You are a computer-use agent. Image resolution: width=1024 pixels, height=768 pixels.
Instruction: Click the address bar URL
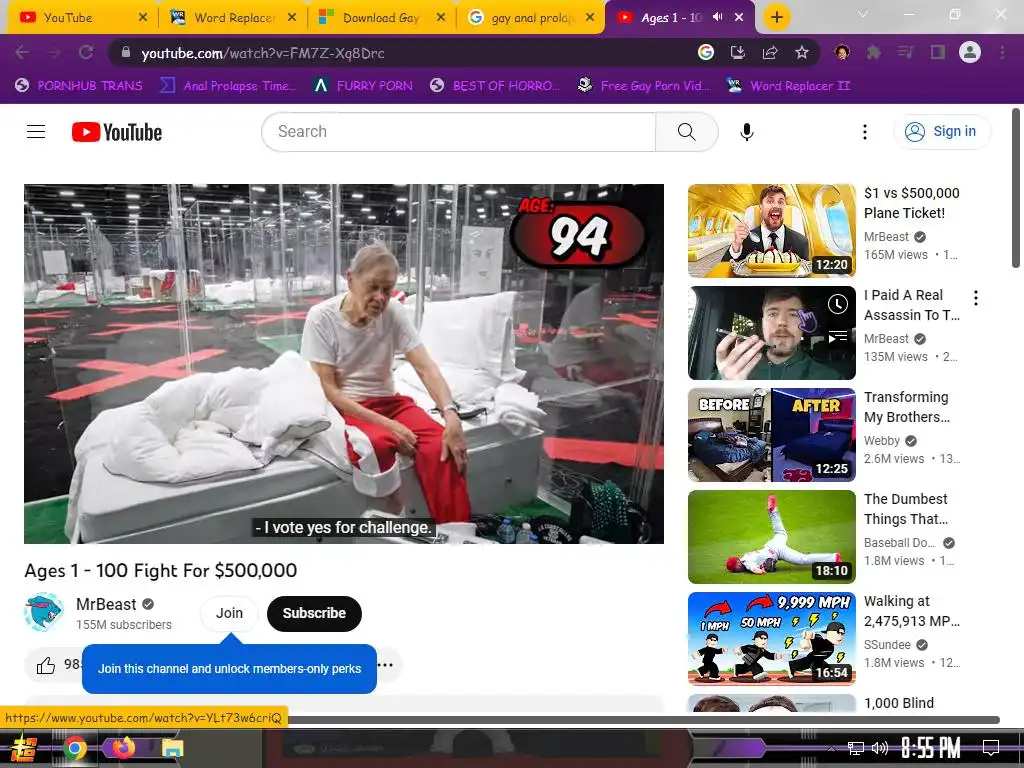coord(263,54)
